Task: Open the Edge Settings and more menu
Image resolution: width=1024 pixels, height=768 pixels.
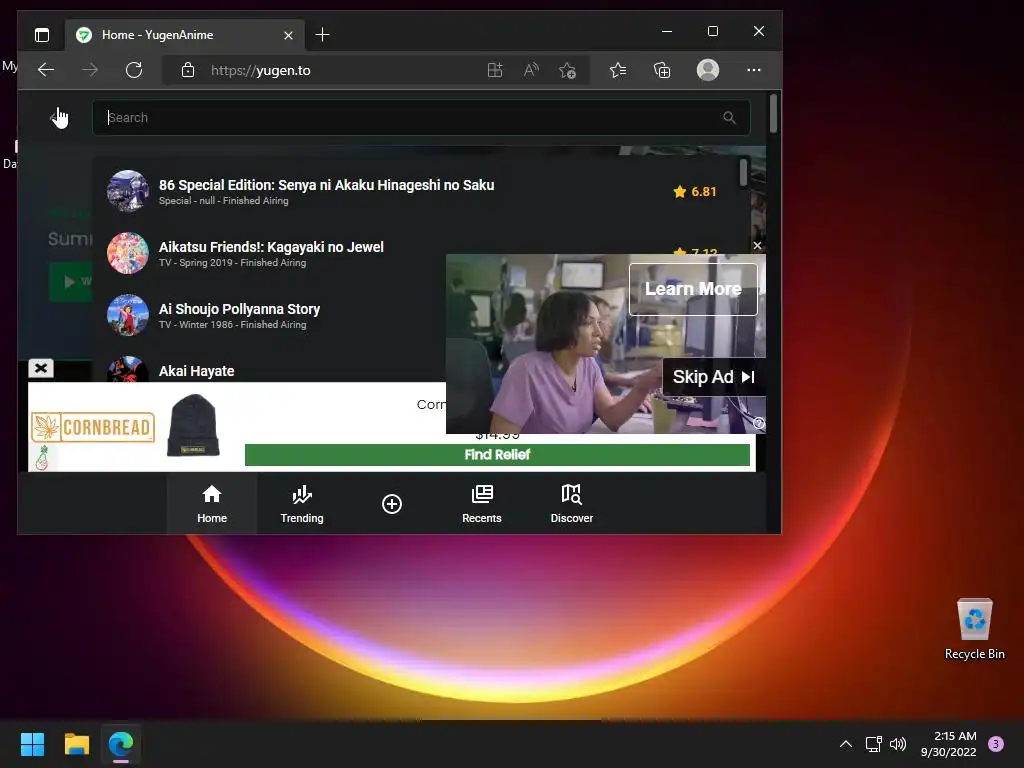Action: click(754, 70)
